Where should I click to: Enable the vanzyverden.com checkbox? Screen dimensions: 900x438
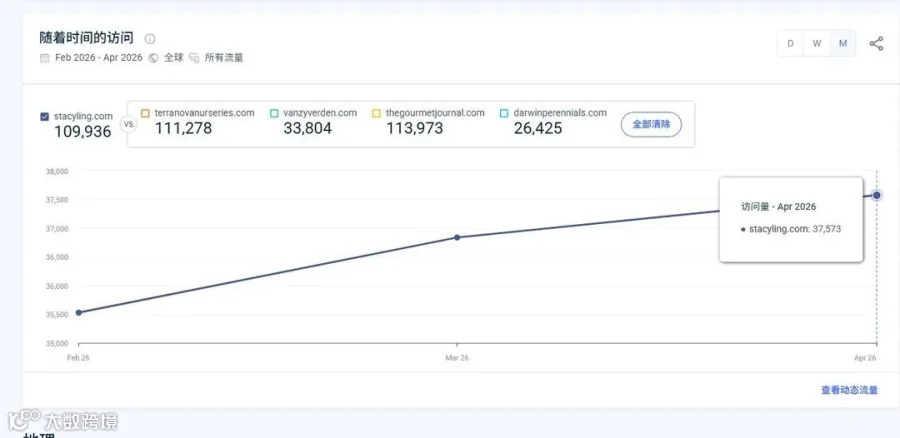(x=274, y=114)
